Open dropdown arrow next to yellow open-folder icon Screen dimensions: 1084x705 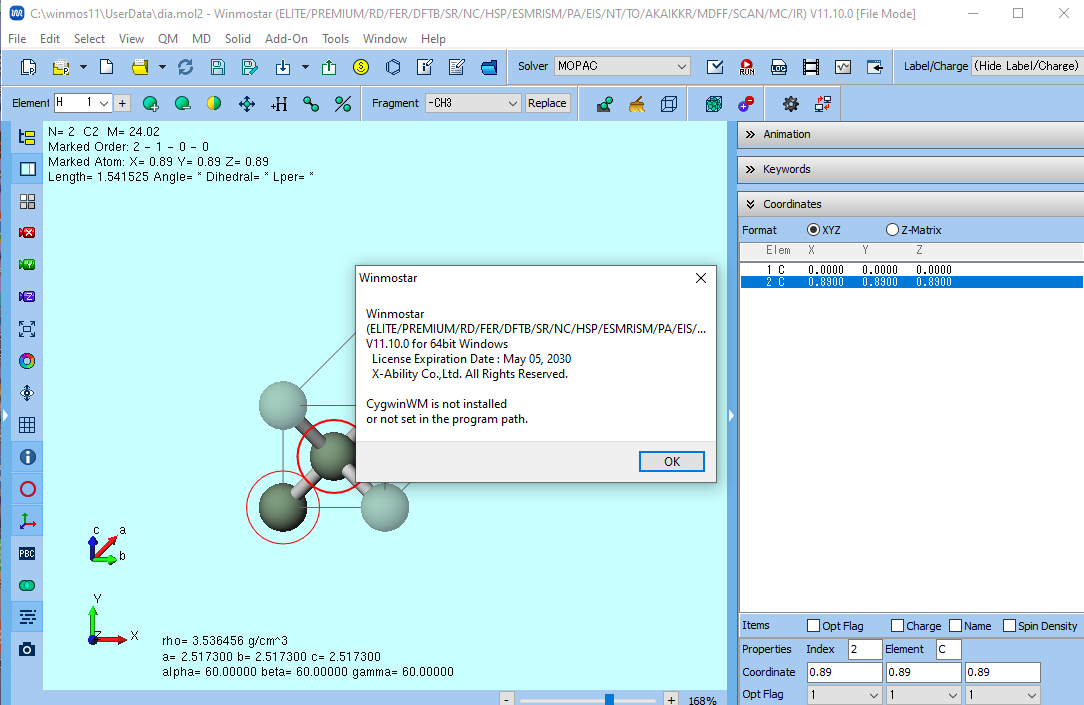click(x=162, y=67)
